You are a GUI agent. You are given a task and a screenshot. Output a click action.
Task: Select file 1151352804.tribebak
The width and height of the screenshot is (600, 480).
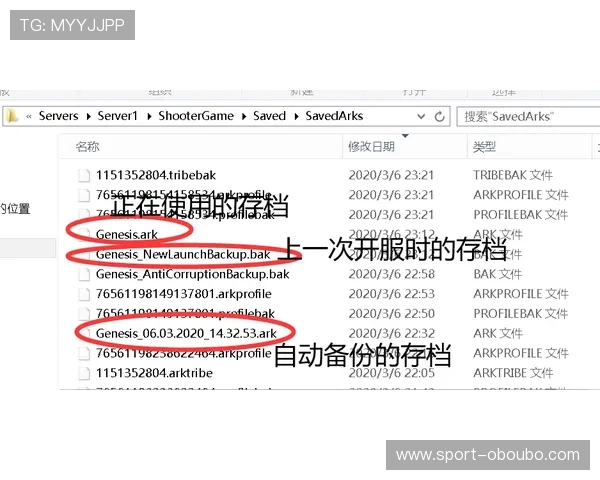pos(156,175)
